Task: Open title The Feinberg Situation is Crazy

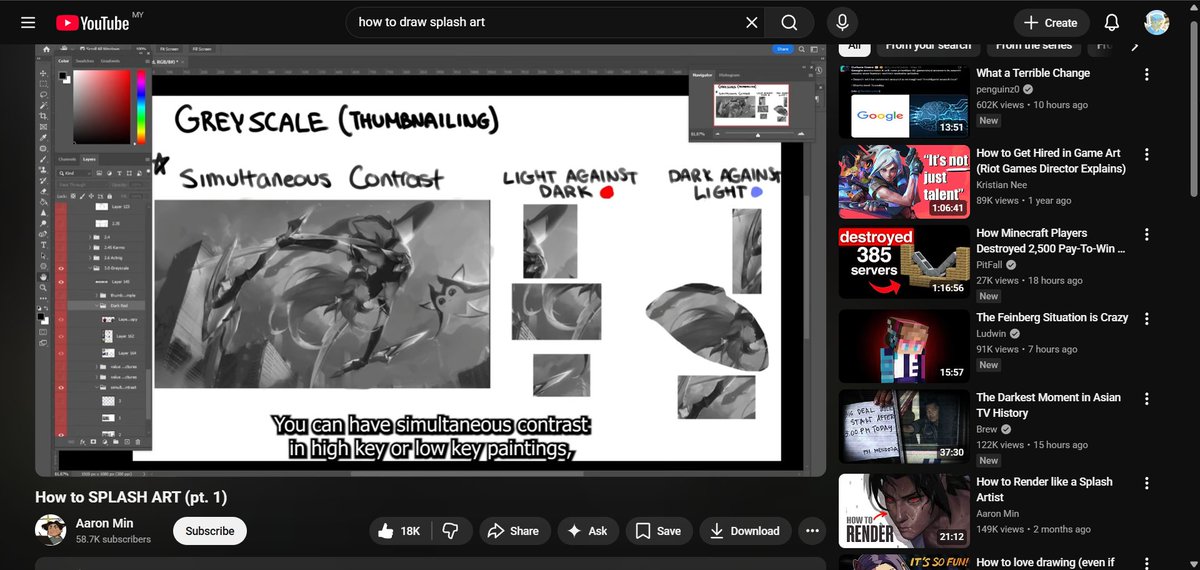Action: point(1052,317)
